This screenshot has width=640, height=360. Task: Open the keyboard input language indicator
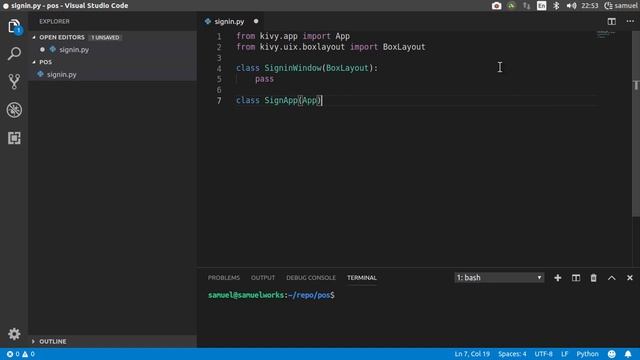[x=542, y=6]
